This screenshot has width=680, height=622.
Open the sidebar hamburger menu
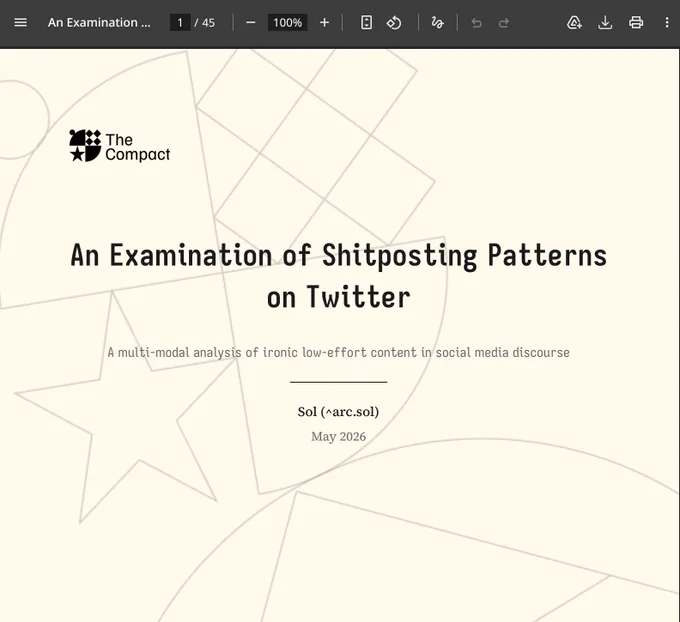pos(20,23)
